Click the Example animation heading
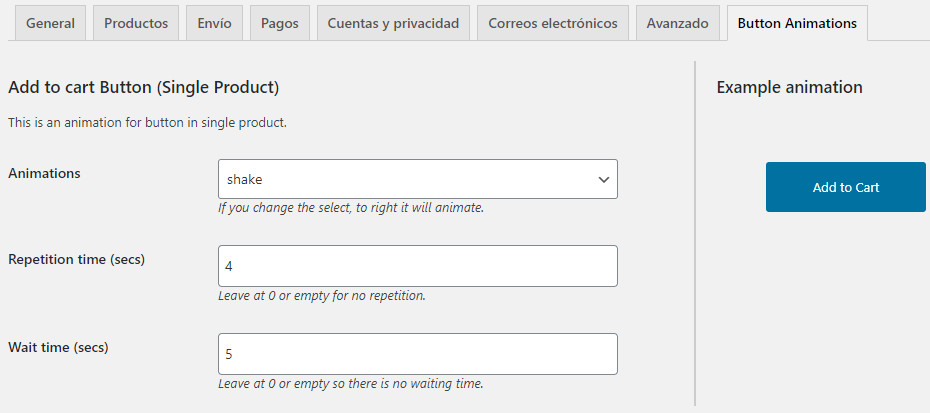This screenshot has height=413, width=930. pos(789,87)
